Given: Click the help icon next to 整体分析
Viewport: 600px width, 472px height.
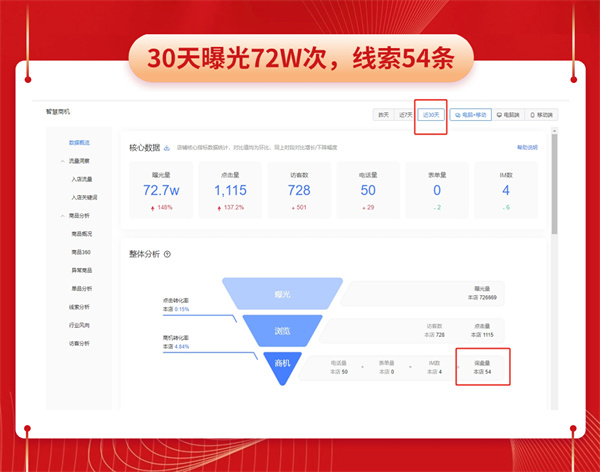Looking at the screenshot, I should point(168,254).
